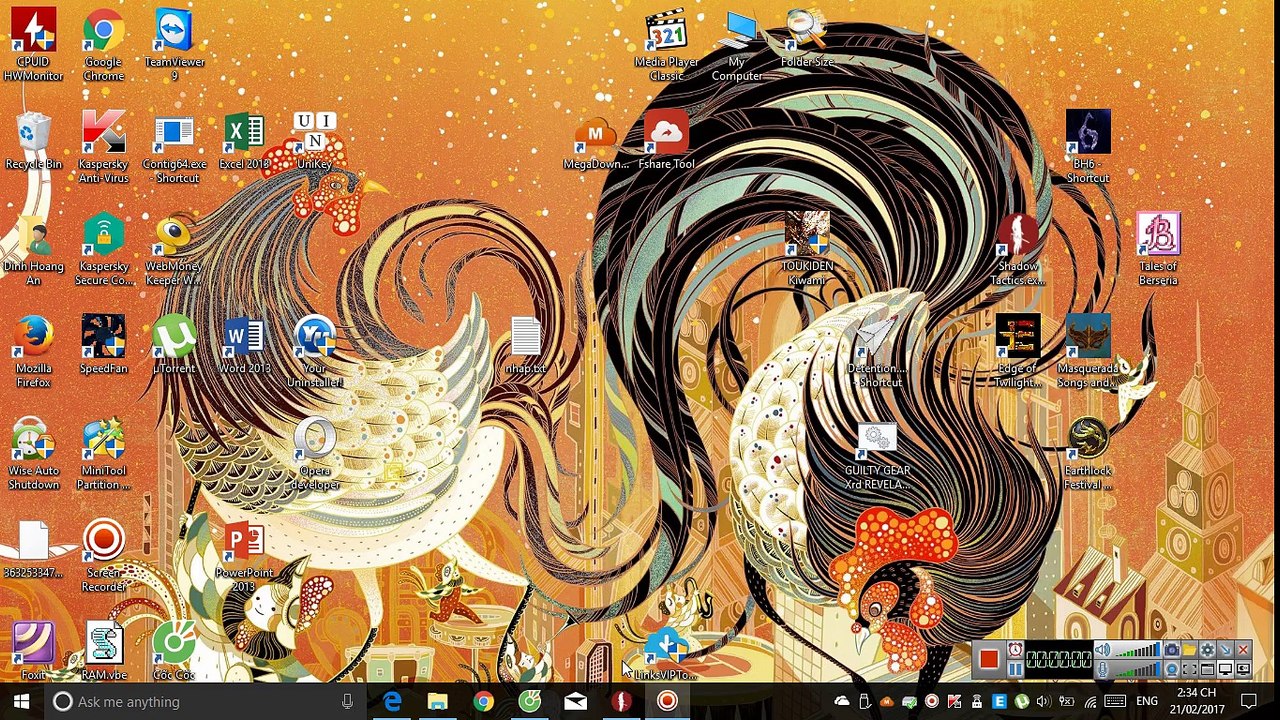Image resolution: width=1280 pixels, height=720 pixels.
Task: Toggle the recorder speaker audio icon
Action: point(1103,651)
